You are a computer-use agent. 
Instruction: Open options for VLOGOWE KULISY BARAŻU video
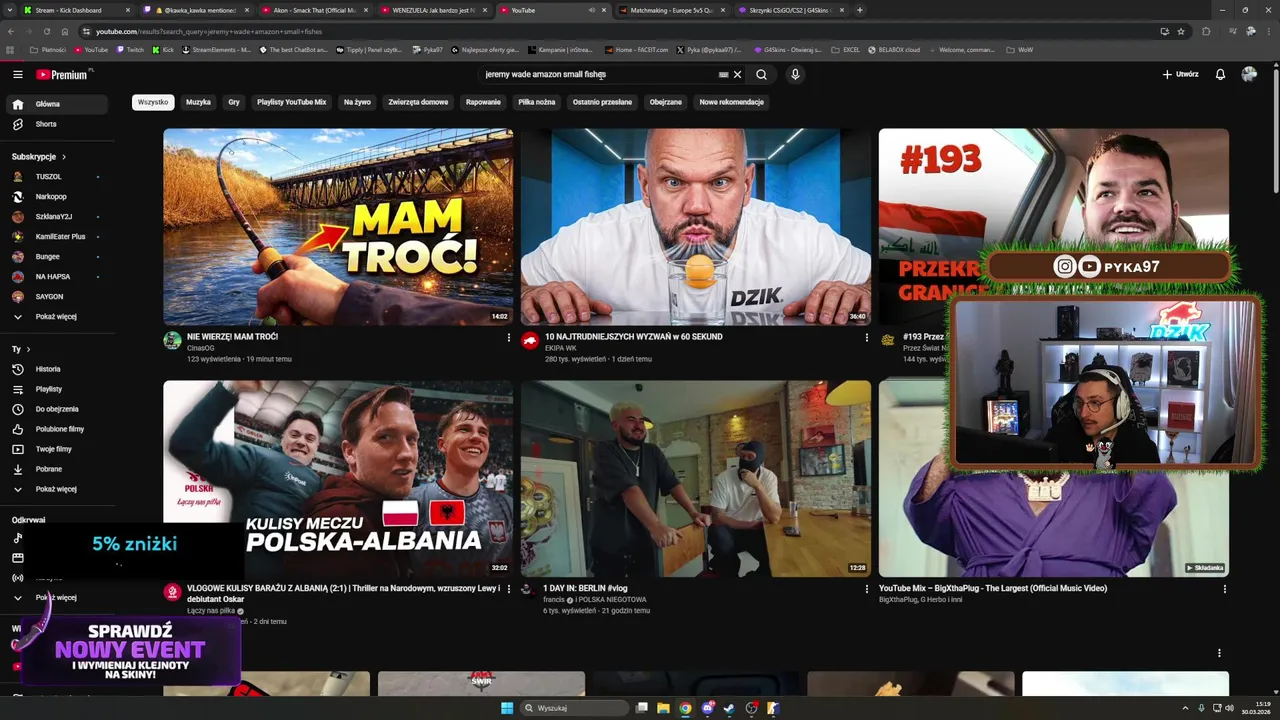(x=509, y=589)
